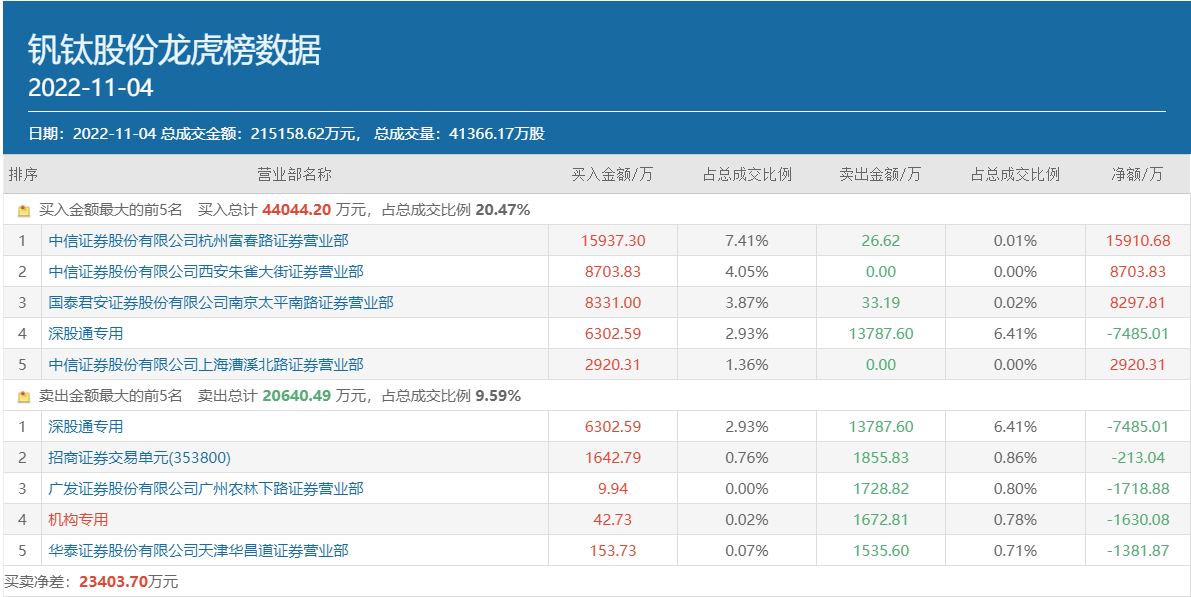1191x597 pixels.
Task: Click the 排序 column header
Action: (x=23, y=175)
